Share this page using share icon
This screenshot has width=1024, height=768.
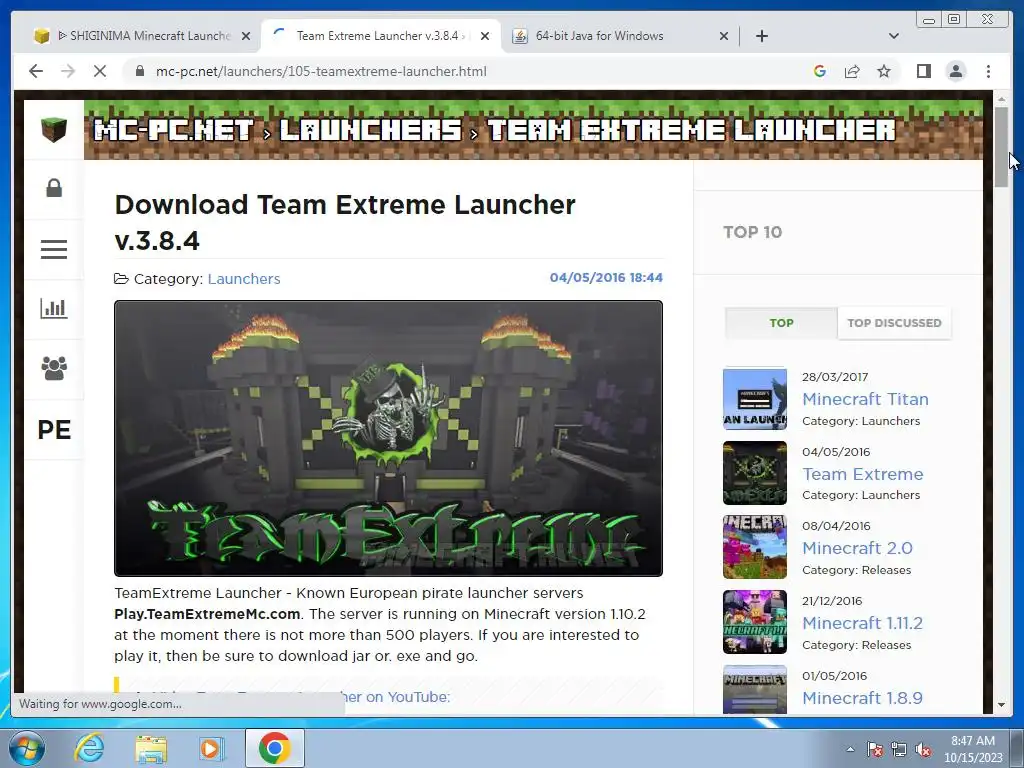852,71
